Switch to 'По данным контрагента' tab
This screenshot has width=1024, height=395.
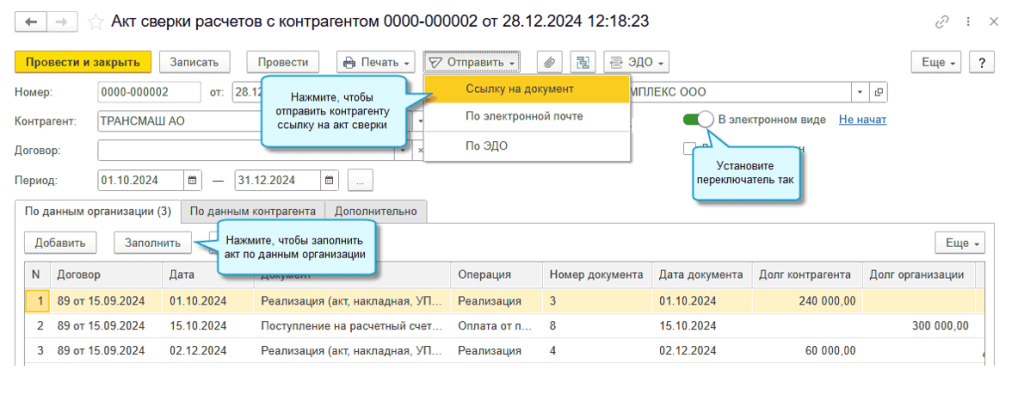pos(253,212)
